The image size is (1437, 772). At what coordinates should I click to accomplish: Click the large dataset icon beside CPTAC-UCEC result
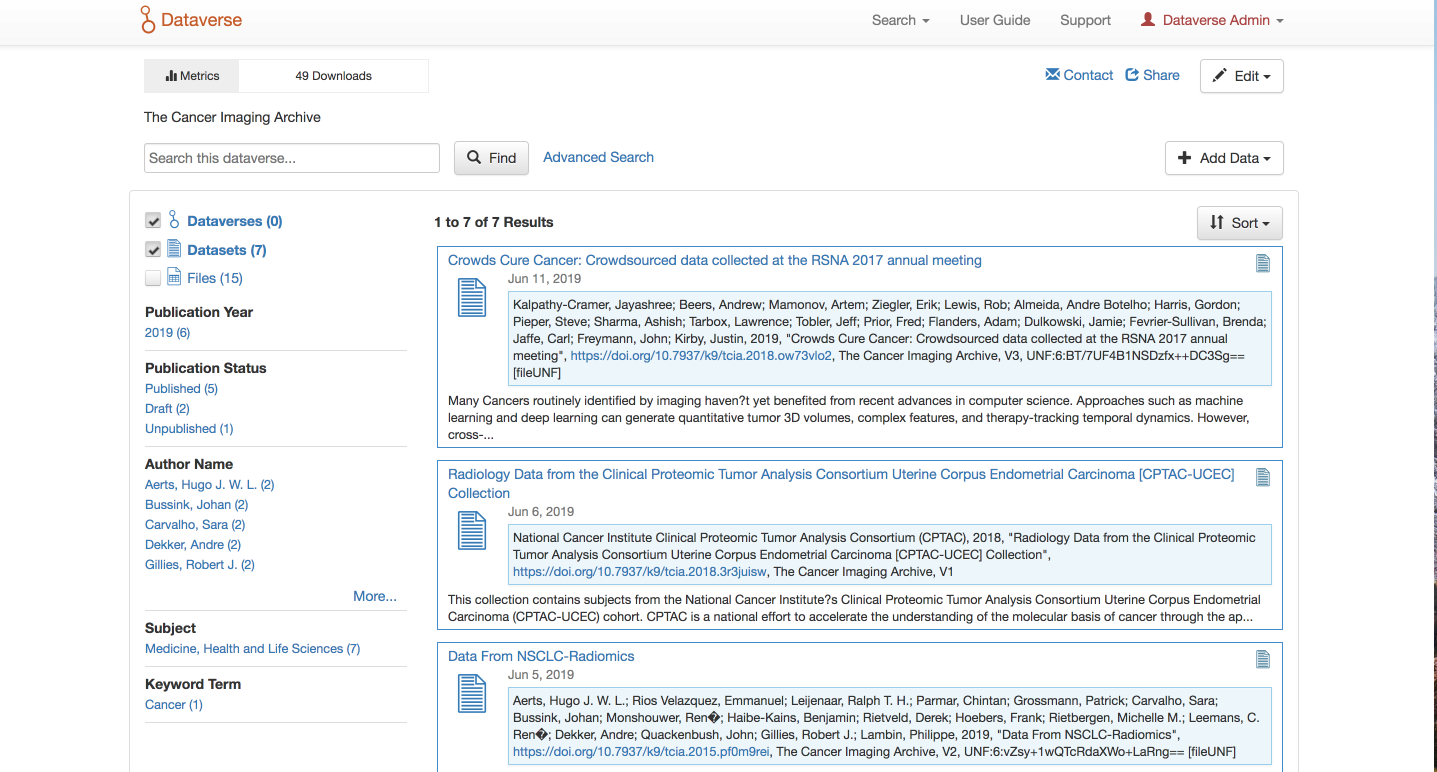coord(472,530)
